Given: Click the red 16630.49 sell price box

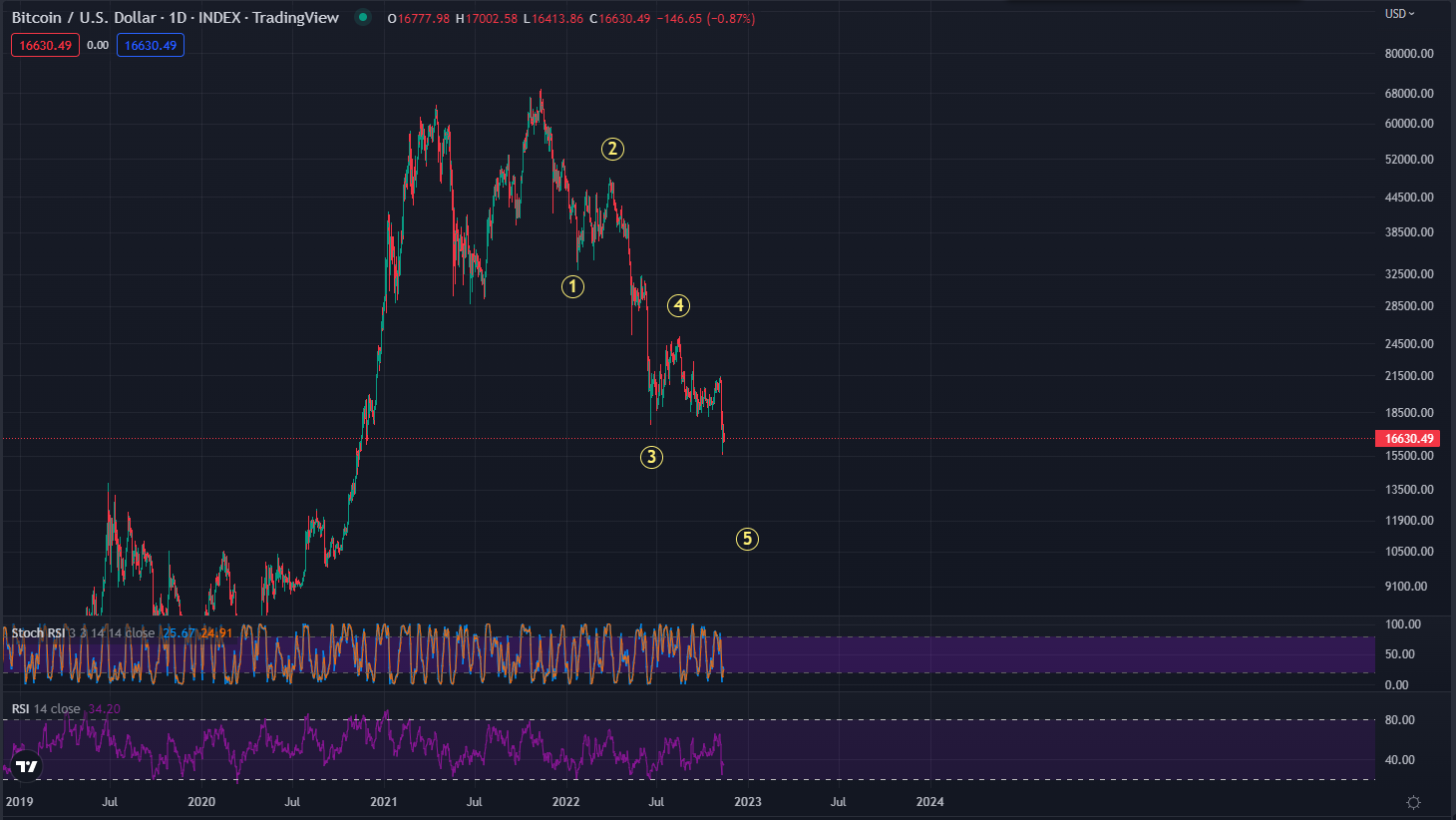Looking at the screenshot, I should pos(45,45).
